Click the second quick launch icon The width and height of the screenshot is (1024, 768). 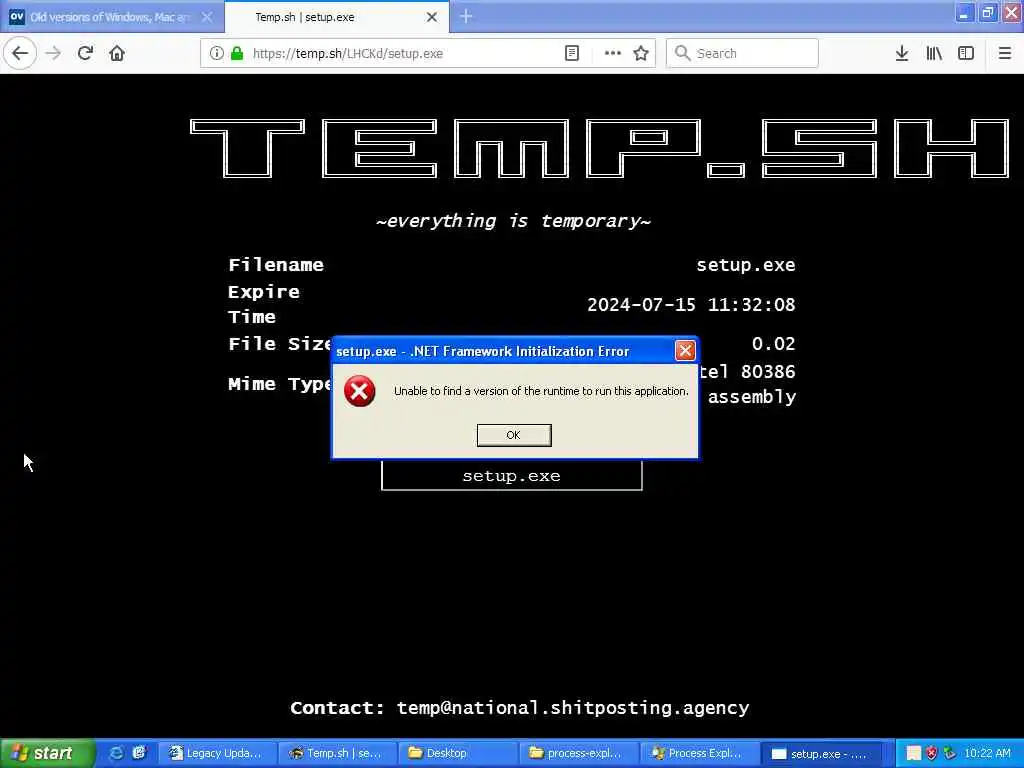pyautogui.click(x=138, y=753)
